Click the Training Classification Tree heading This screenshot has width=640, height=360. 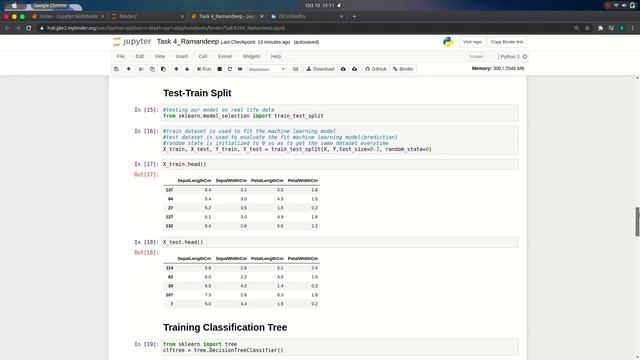click(225, 327)
